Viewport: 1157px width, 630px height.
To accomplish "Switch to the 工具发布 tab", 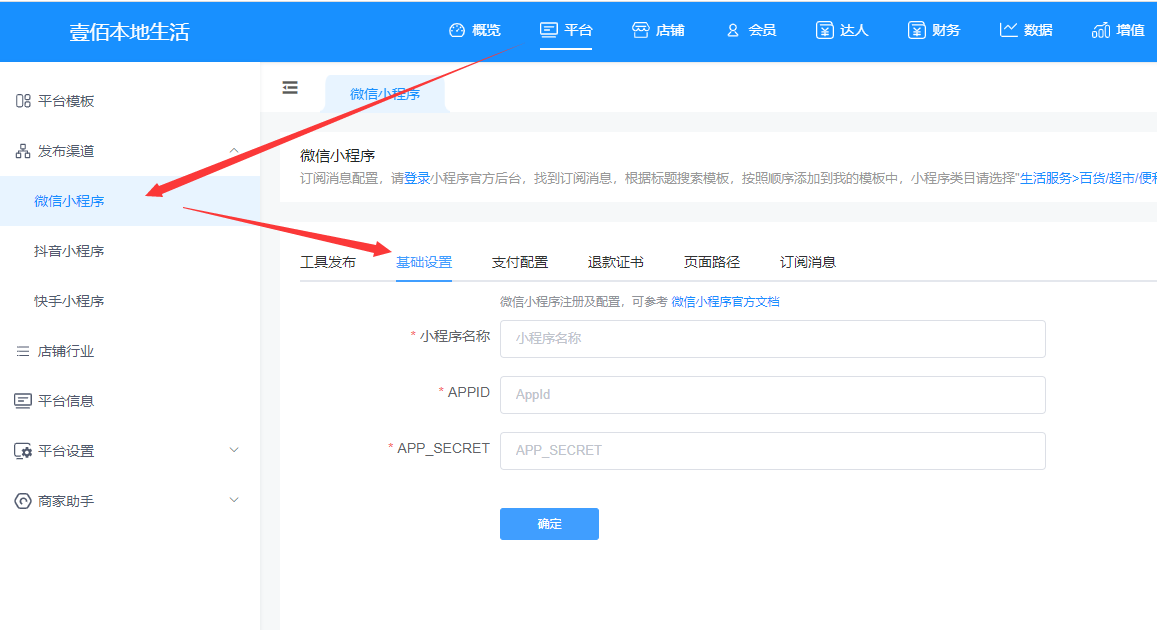I will pos(328,262).
